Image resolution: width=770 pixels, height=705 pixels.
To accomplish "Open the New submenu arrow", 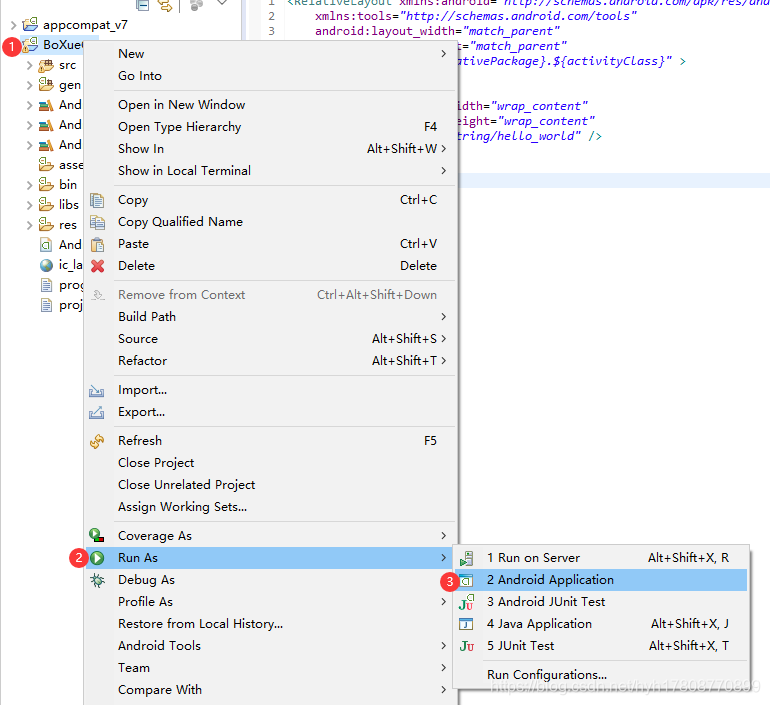I will [443, 54].
